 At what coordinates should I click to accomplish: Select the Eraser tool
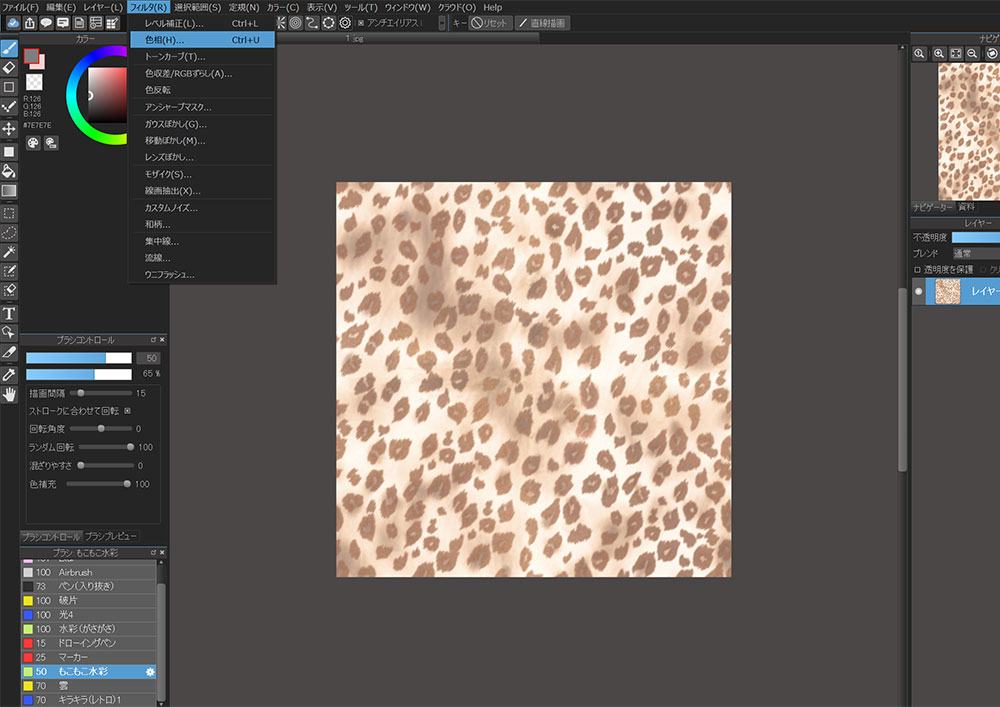pos(9,67)
